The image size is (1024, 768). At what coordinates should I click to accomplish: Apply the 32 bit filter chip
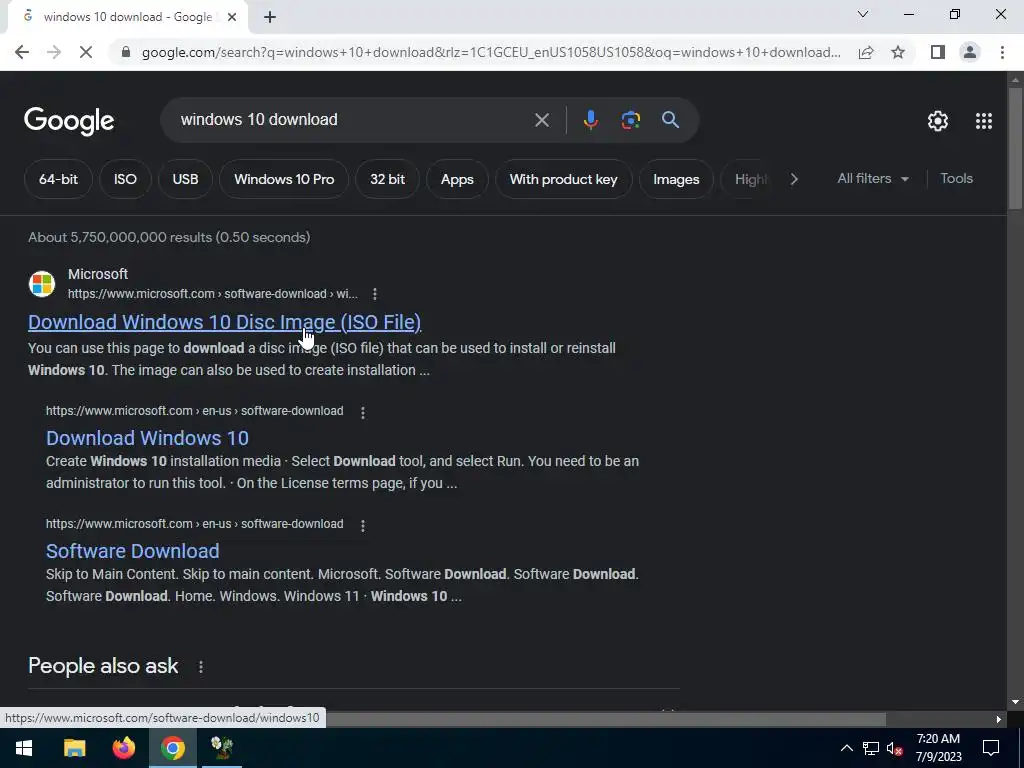387,179
